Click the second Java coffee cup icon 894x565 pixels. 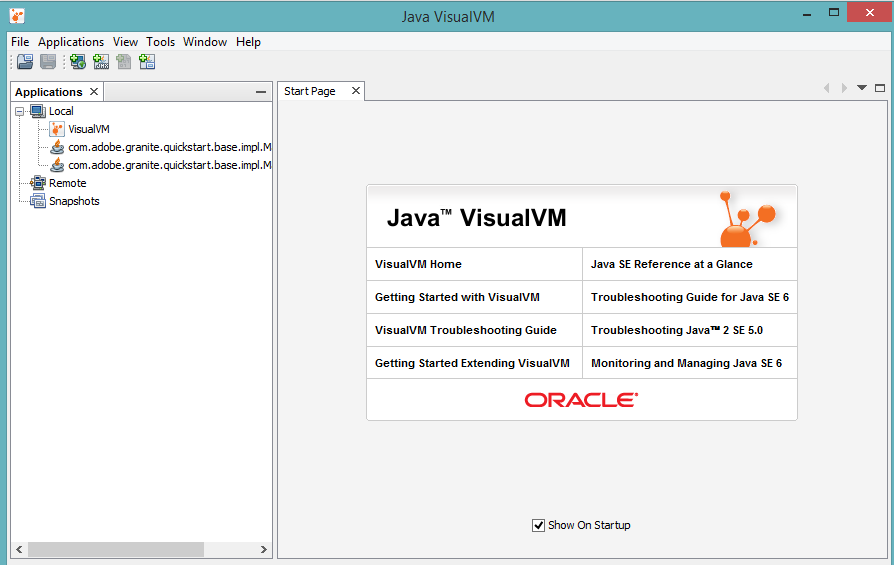click(57, 165)
